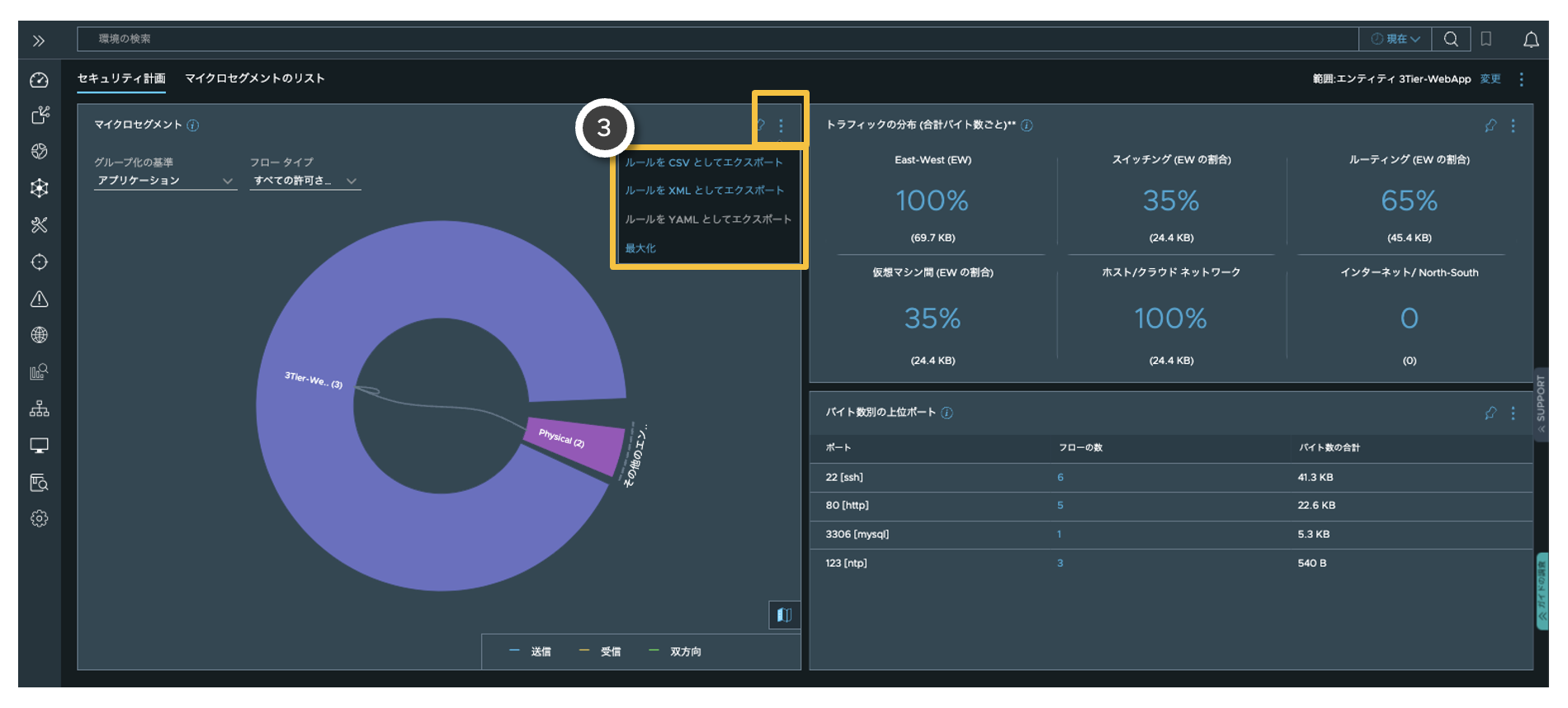
Task: Select the その他のエン.. donut segment
Action: (635, 455)
